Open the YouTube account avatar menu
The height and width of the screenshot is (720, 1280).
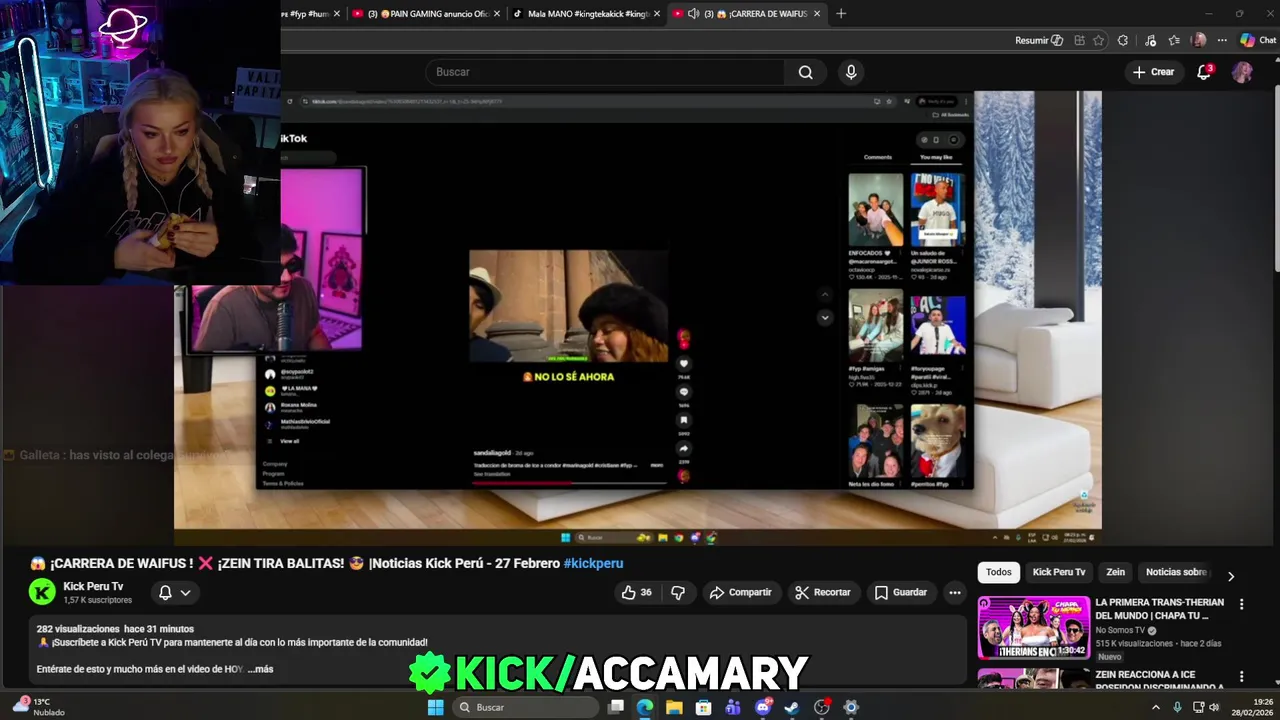click(x=1242, y=72)
